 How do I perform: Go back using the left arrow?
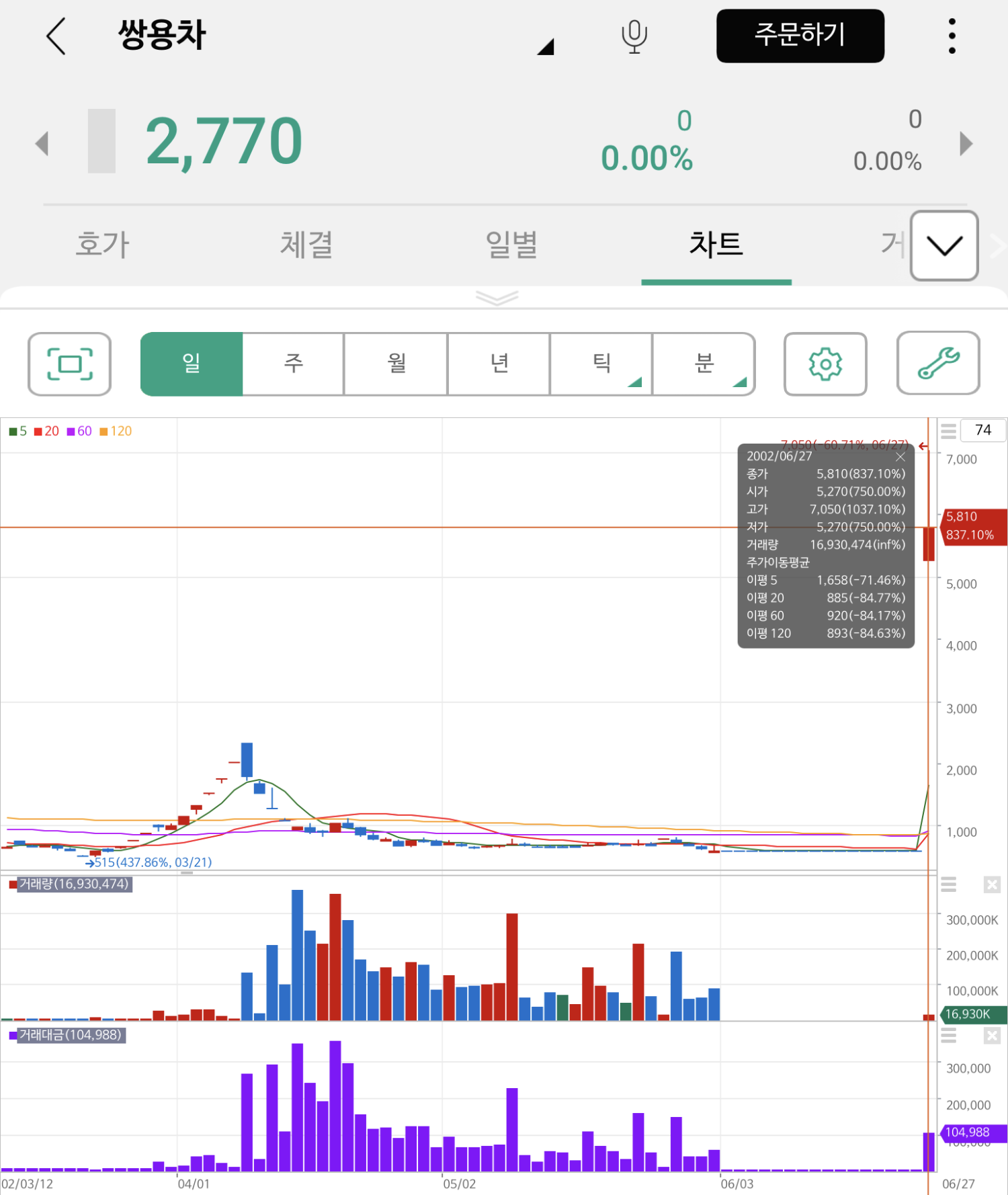tap(56, 36)
